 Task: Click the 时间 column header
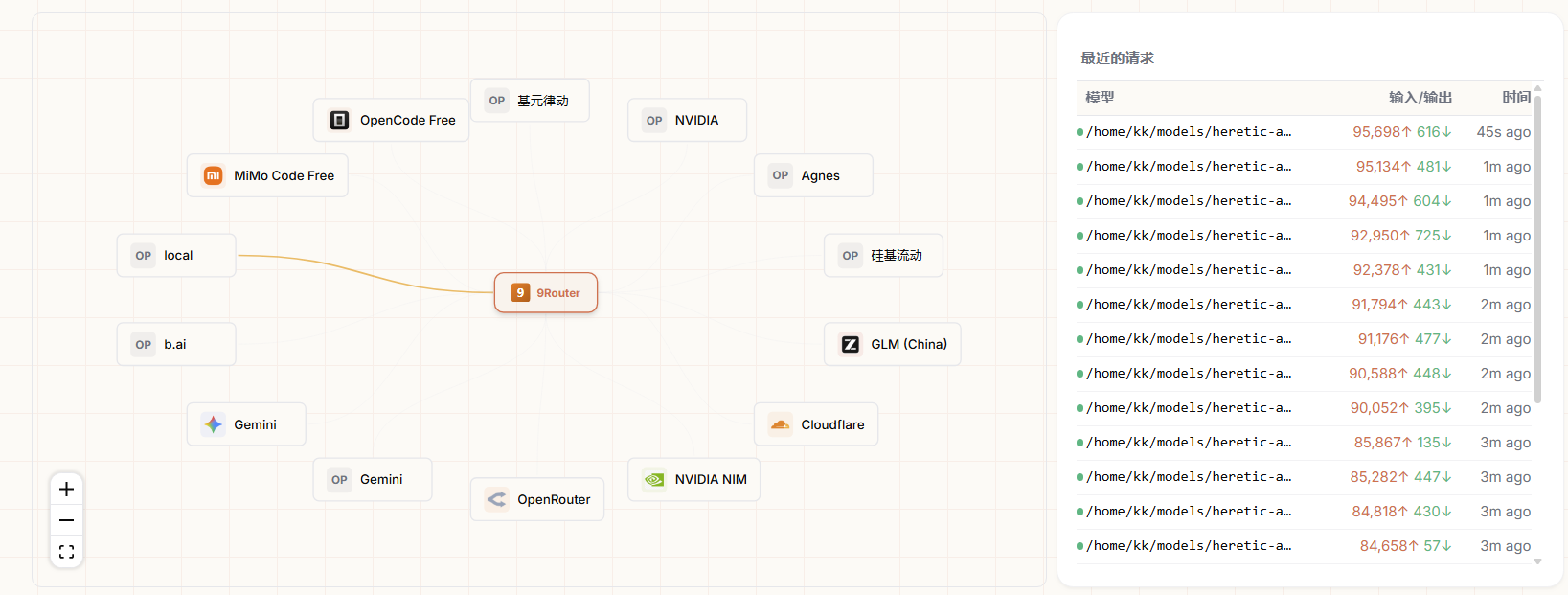coord(1516,98)
